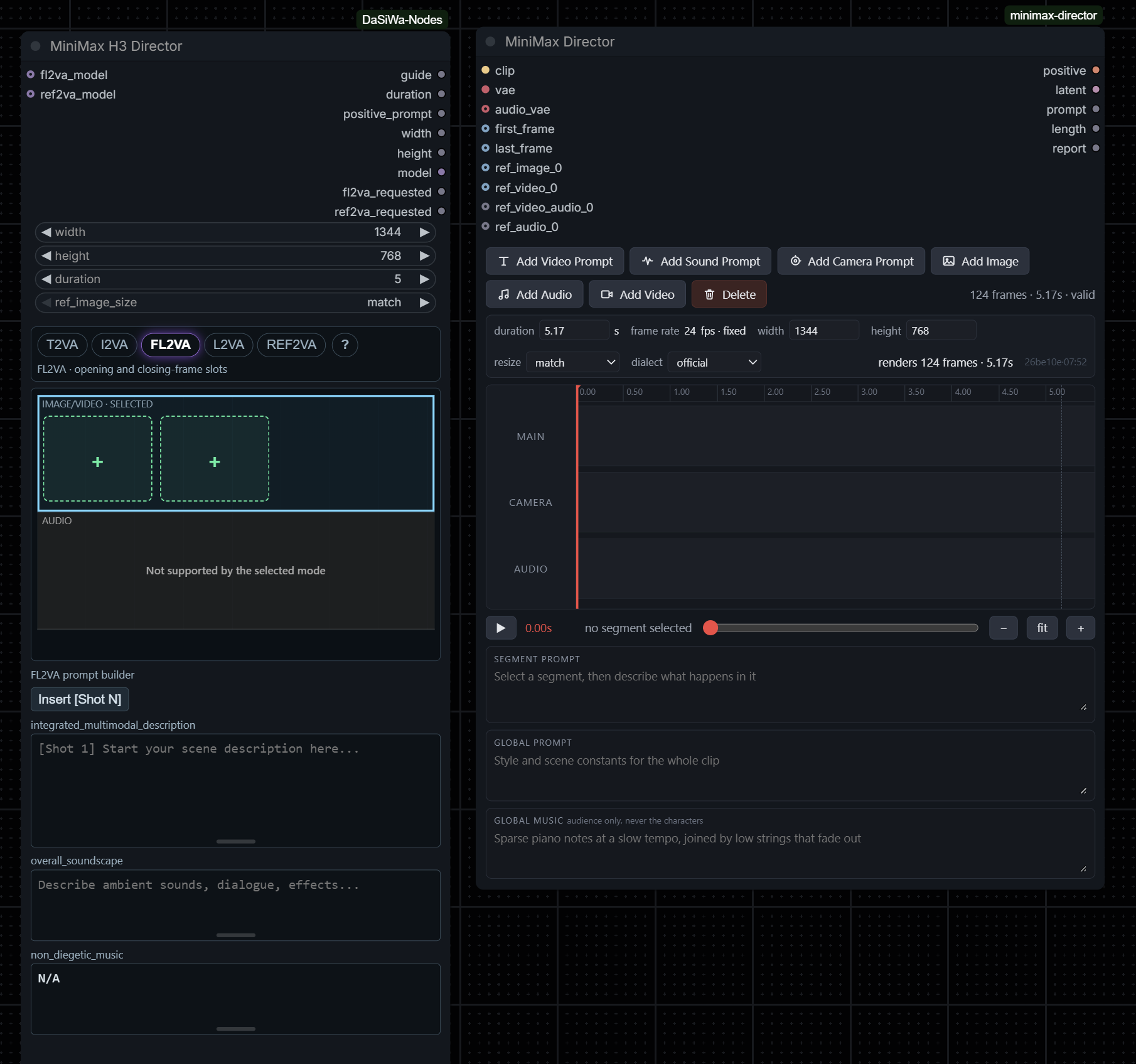Click the Add Sound Prompt waveform icon
This screenshot has height=1064, width=1136.
pyautogui.click(x=648, y=261)
